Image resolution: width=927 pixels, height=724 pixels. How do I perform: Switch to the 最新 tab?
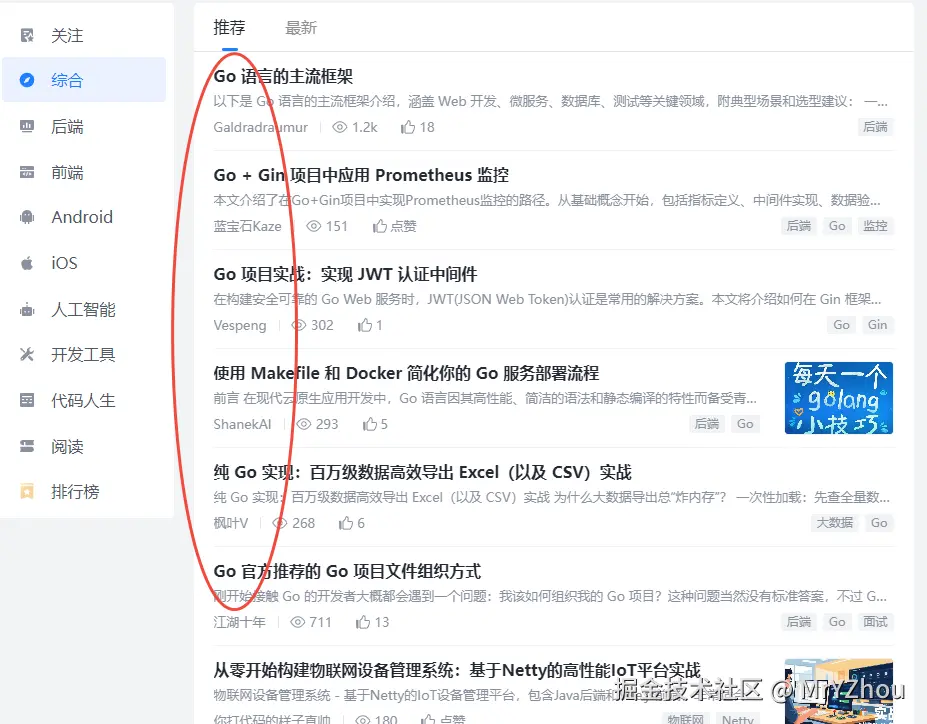pos(301,28)
